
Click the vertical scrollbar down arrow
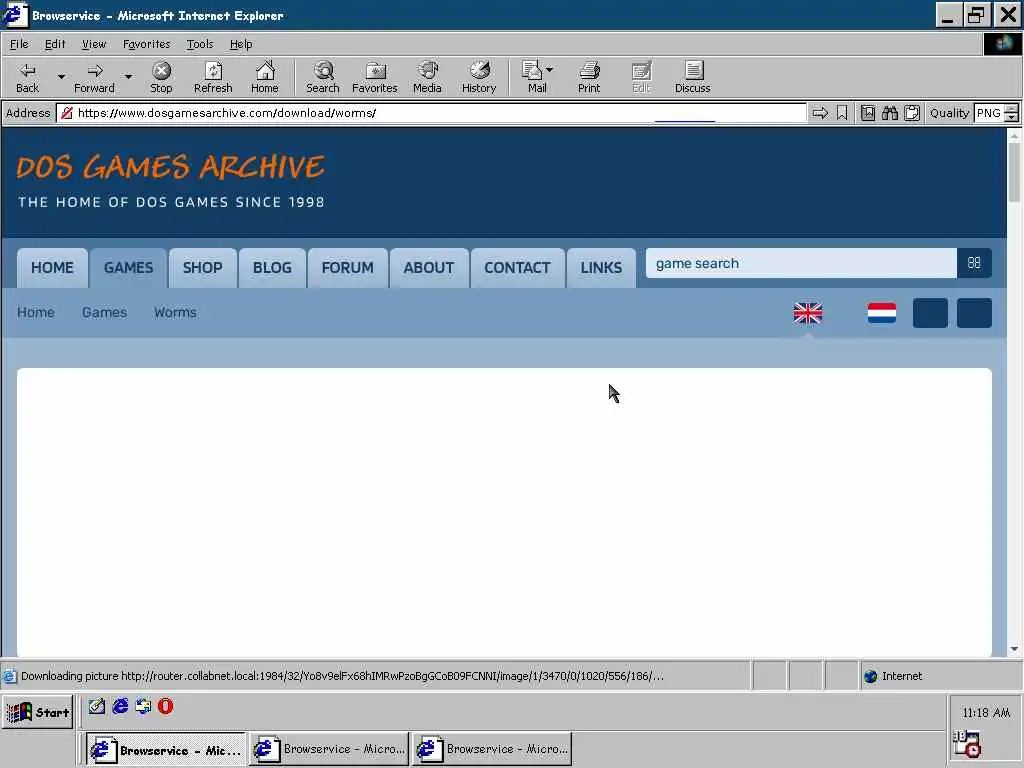[1014, 649]
